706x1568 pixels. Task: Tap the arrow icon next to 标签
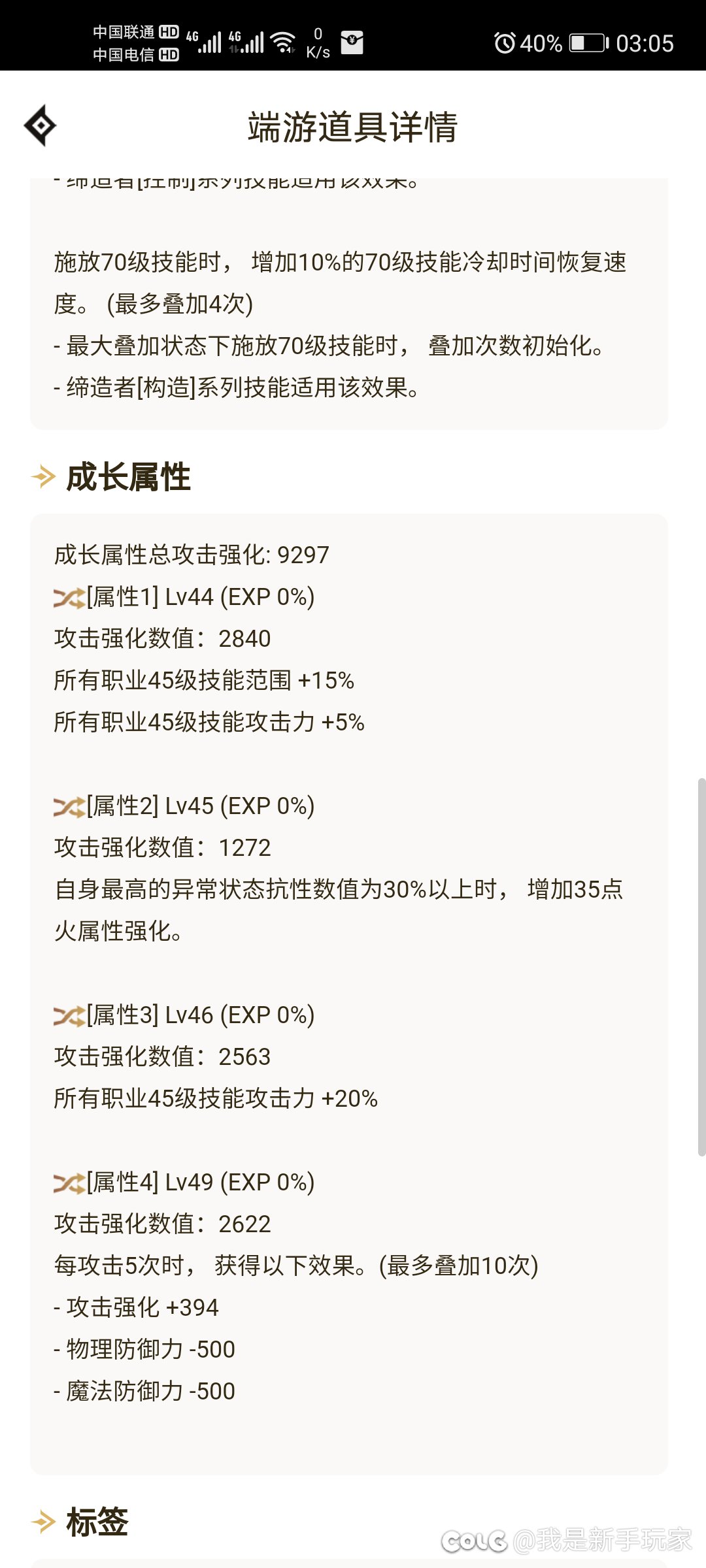tap(43, 1522)
